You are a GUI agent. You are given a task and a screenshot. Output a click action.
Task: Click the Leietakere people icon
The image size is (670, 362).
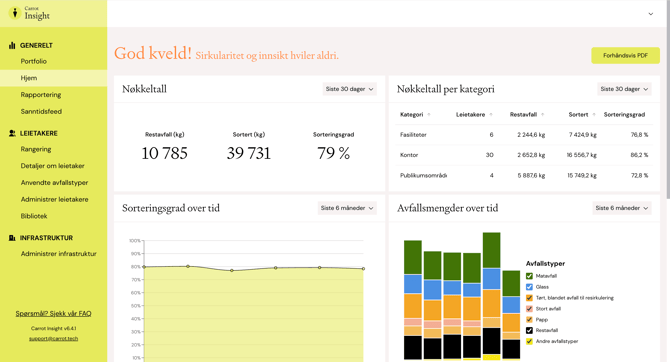pyautogui.click(x=12, y=133)
